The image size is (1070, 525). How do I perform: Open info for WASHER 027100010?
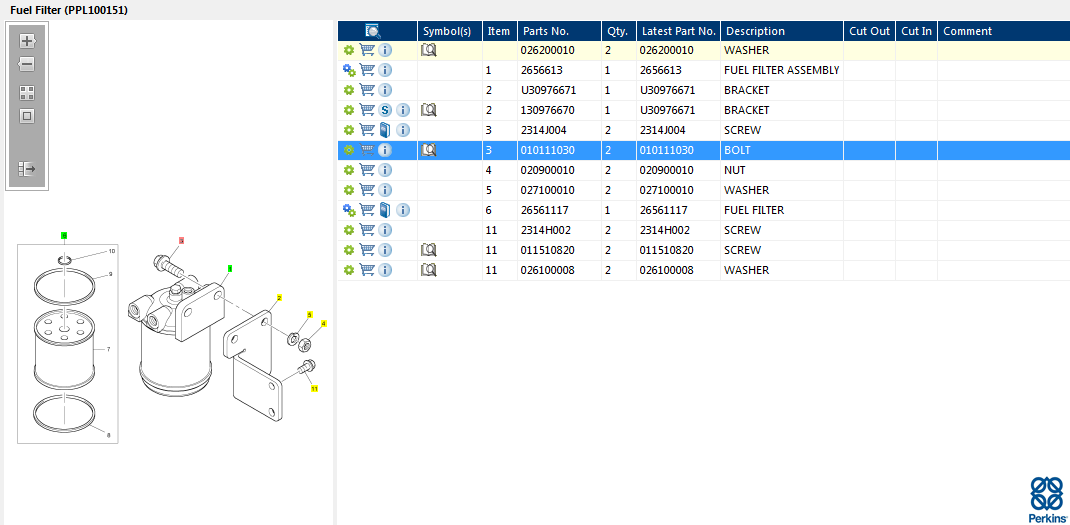pos(385,190)
